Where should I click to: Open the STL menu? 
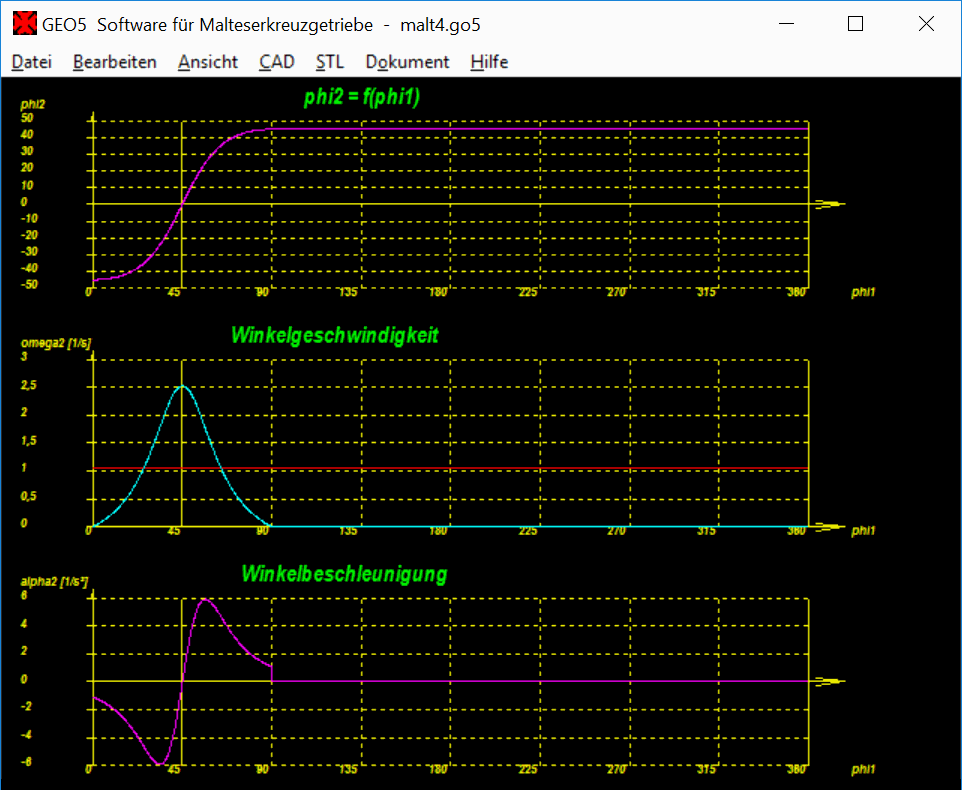(x=329, y=62)
